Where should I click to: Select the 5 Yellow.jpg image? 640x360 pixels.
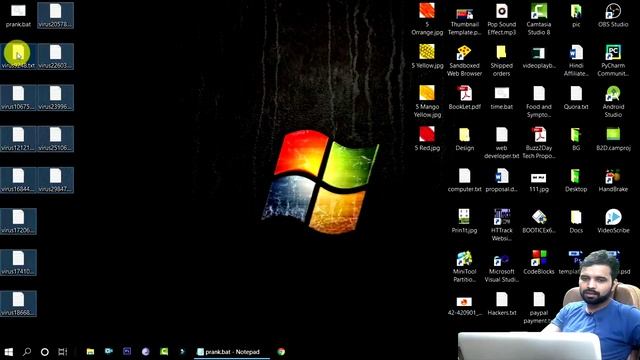(x=427, y=57)
